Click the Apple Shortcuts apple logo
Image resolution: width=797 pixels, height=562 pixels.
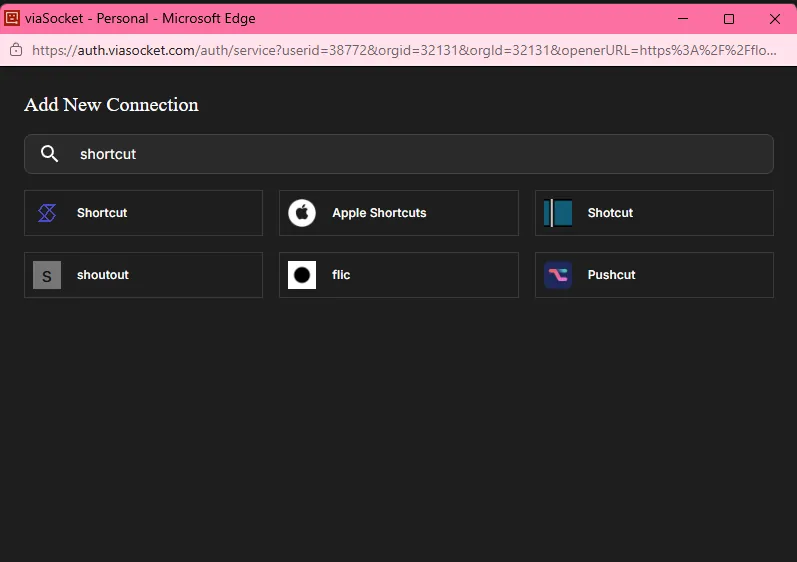[x=302, y=213]
